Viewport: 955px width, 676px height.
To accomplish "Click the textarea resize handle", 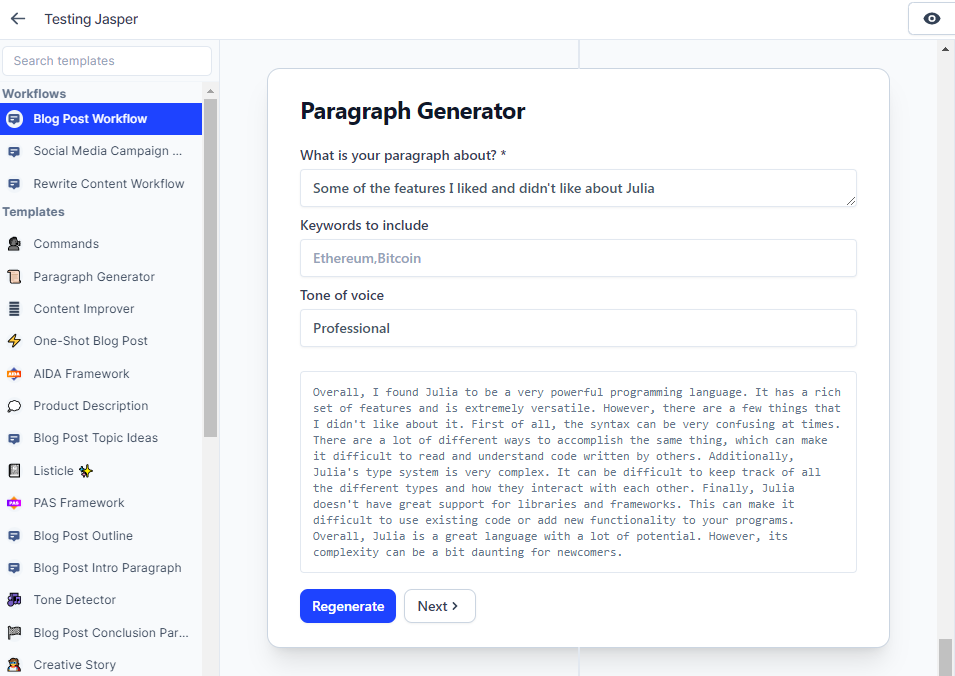I will 851,201.
